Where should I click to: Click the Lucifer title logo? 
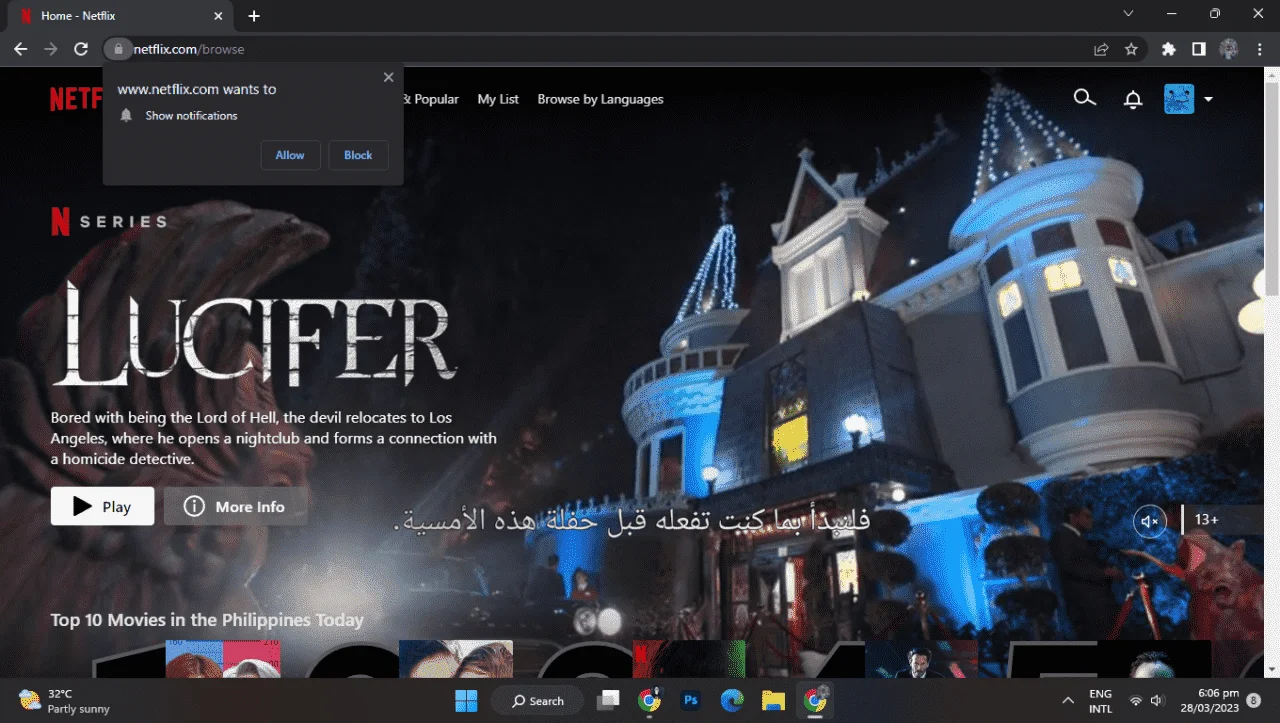(254, 335)
